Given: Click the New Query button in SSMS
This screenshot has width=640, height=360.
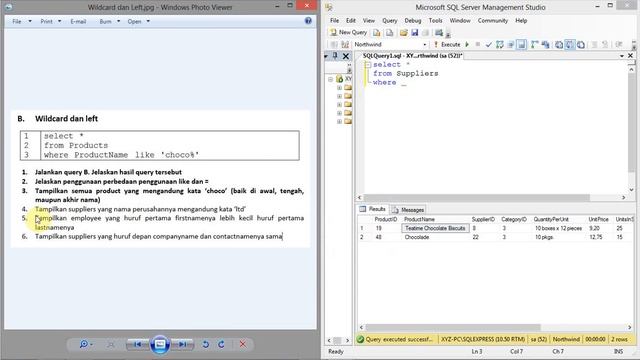Looking at the screenshot, I should pos(348,32).
